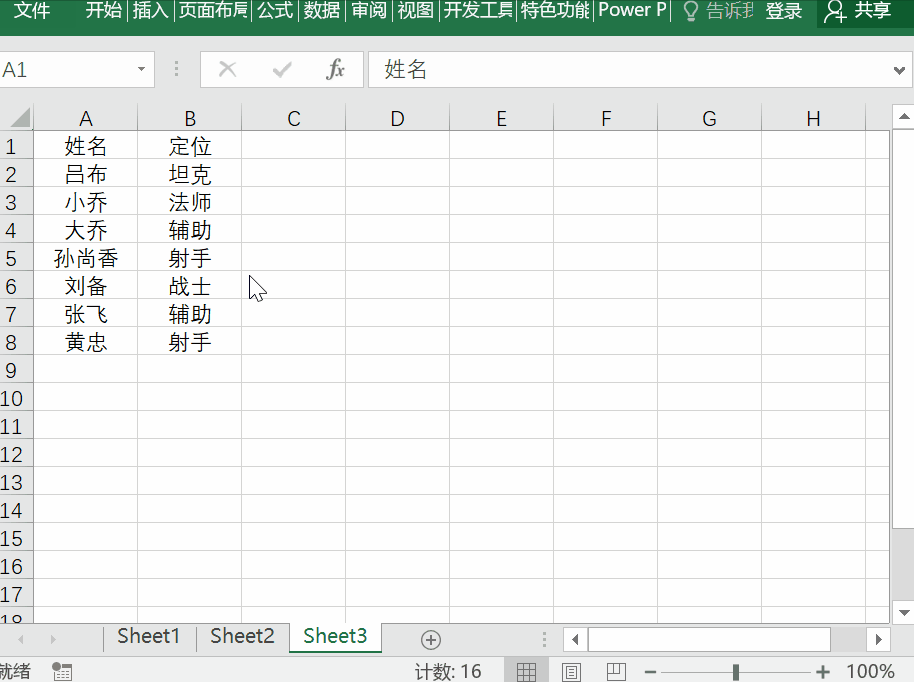
Task: Click the Share person icon
Action: 835,11
